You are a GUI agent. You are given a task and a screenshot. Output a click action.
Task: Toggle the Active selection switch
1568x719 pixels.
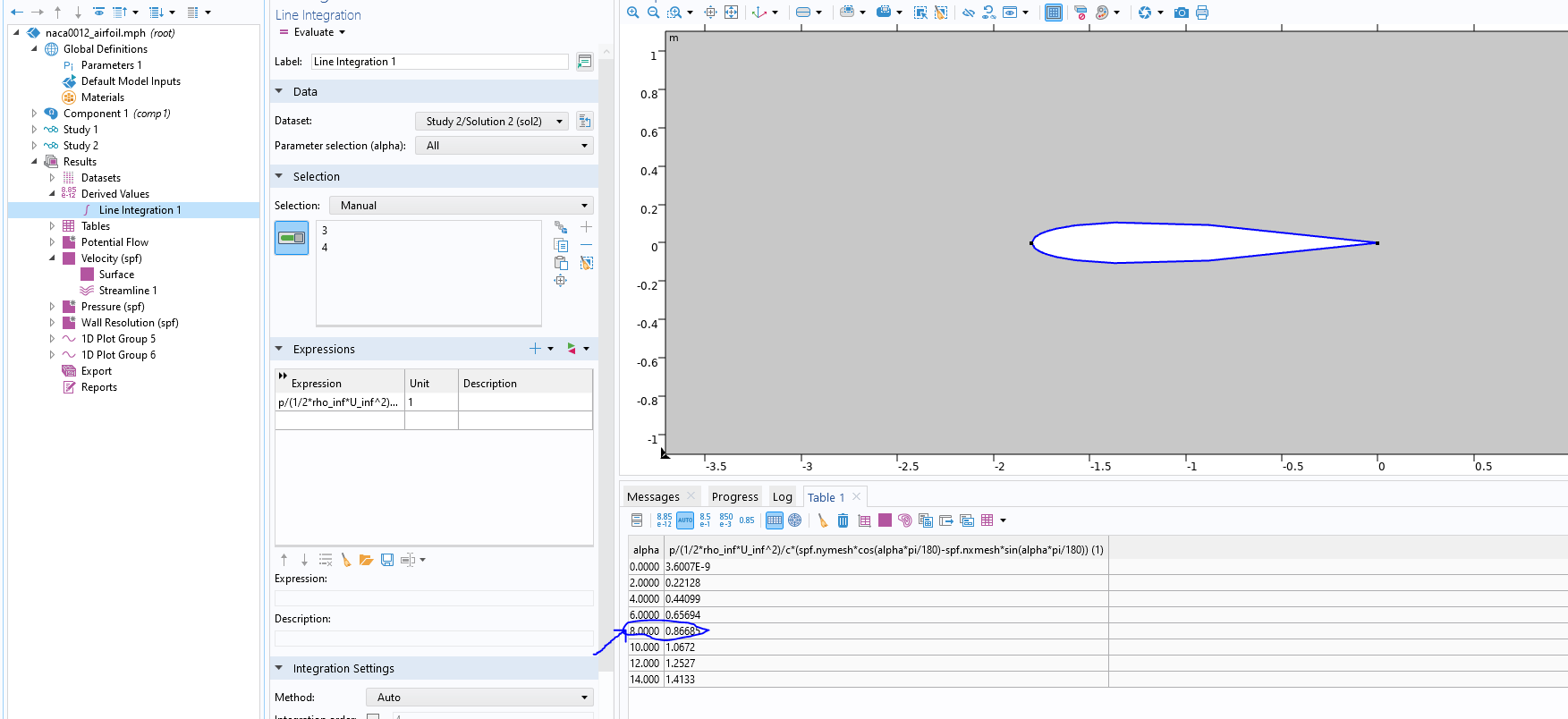[292, 238]
